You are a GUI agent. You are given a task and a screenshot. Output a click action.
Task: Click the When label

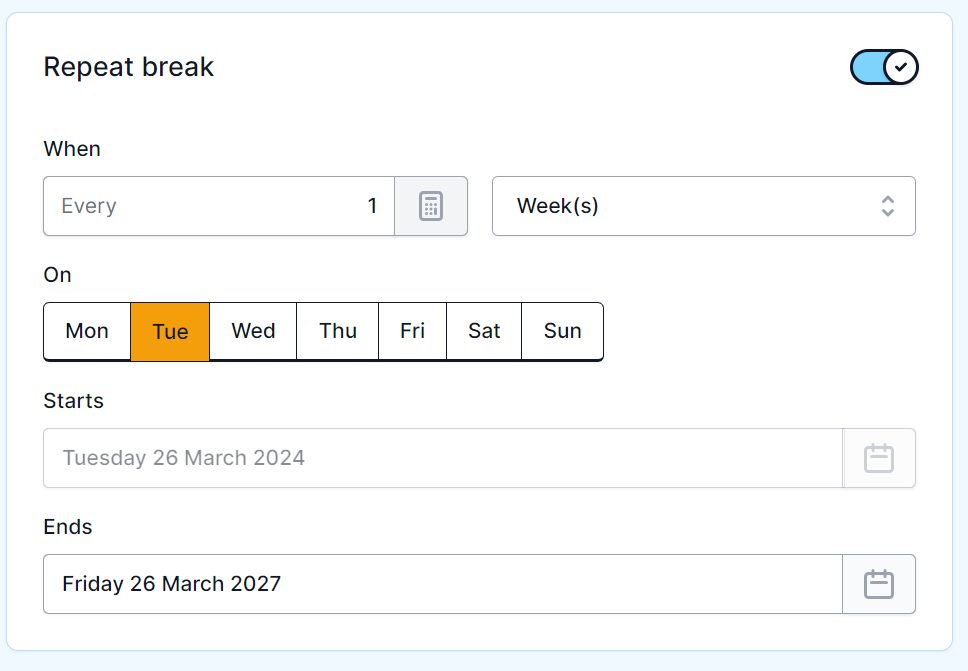(x=72, y=149)
